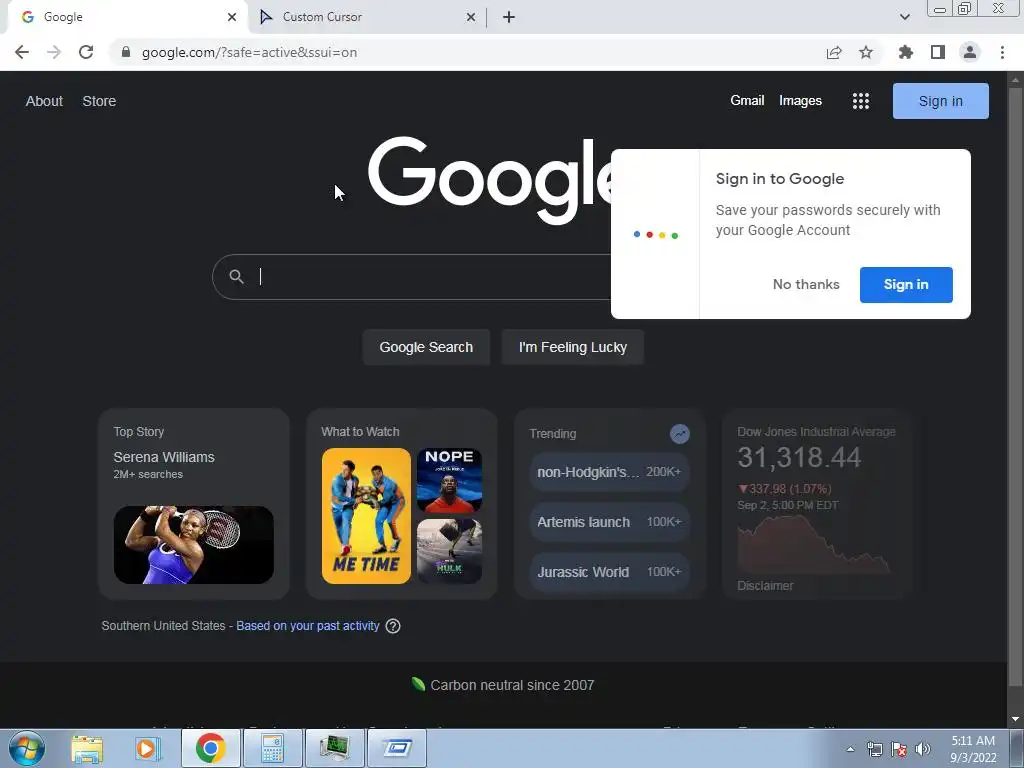Reload the current page
The height and width of the screenshot is (768, 1024).
click(86, 52)
